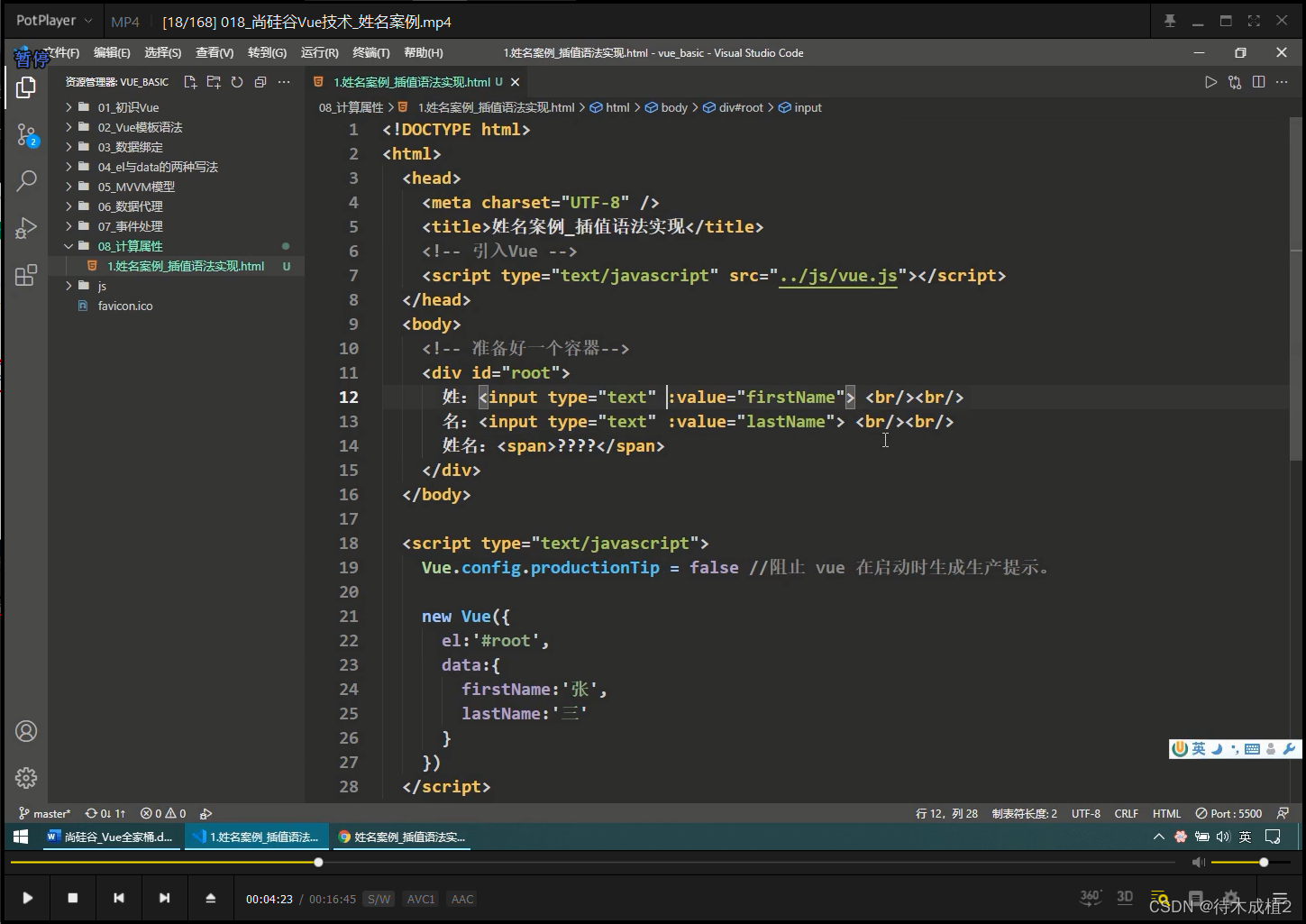Split the editor to the right
The image size is (1306, 924).
(x=1258, y=82)
